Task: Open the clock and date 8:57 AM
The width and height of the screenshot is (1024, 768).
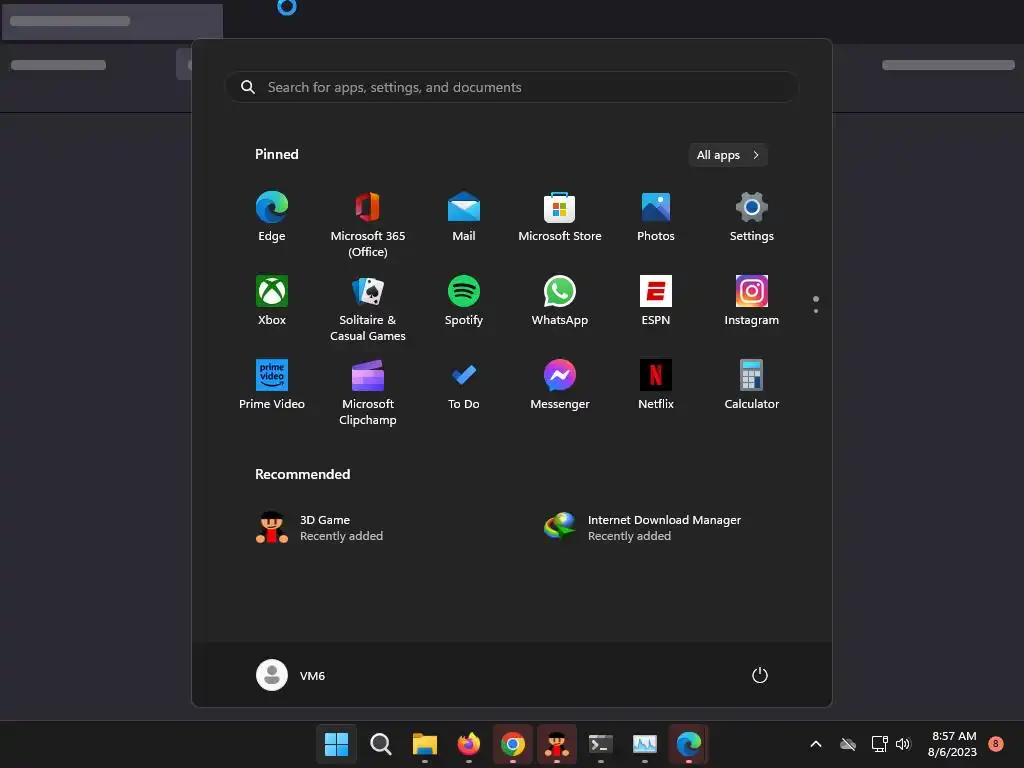Action: coord(953,744)
